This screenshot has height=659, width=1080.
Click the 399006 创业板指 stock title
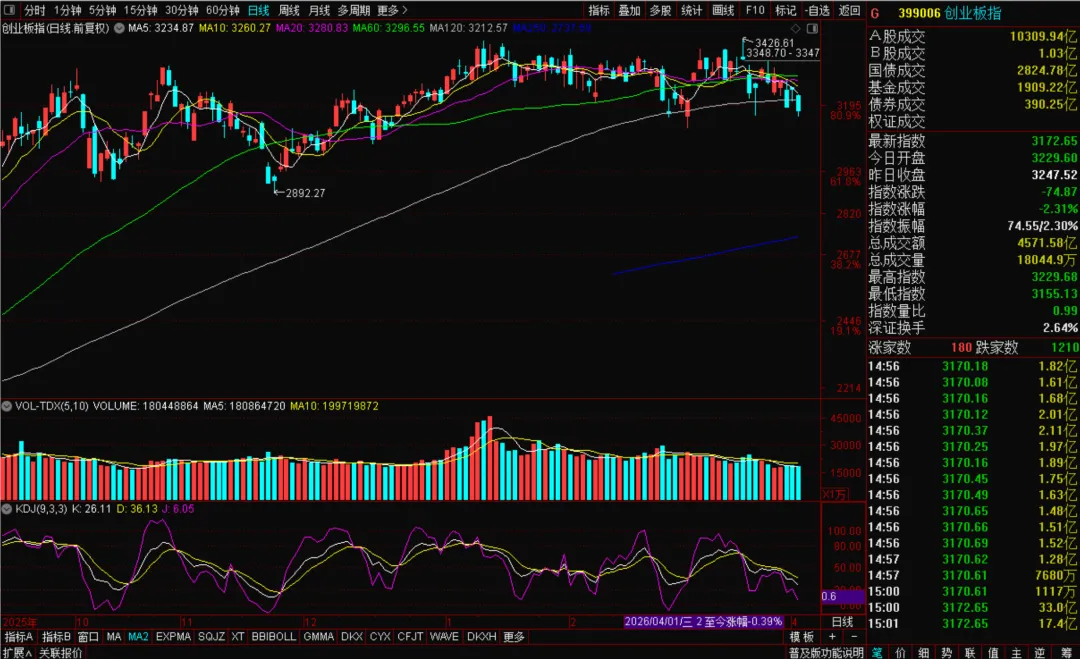950,13
